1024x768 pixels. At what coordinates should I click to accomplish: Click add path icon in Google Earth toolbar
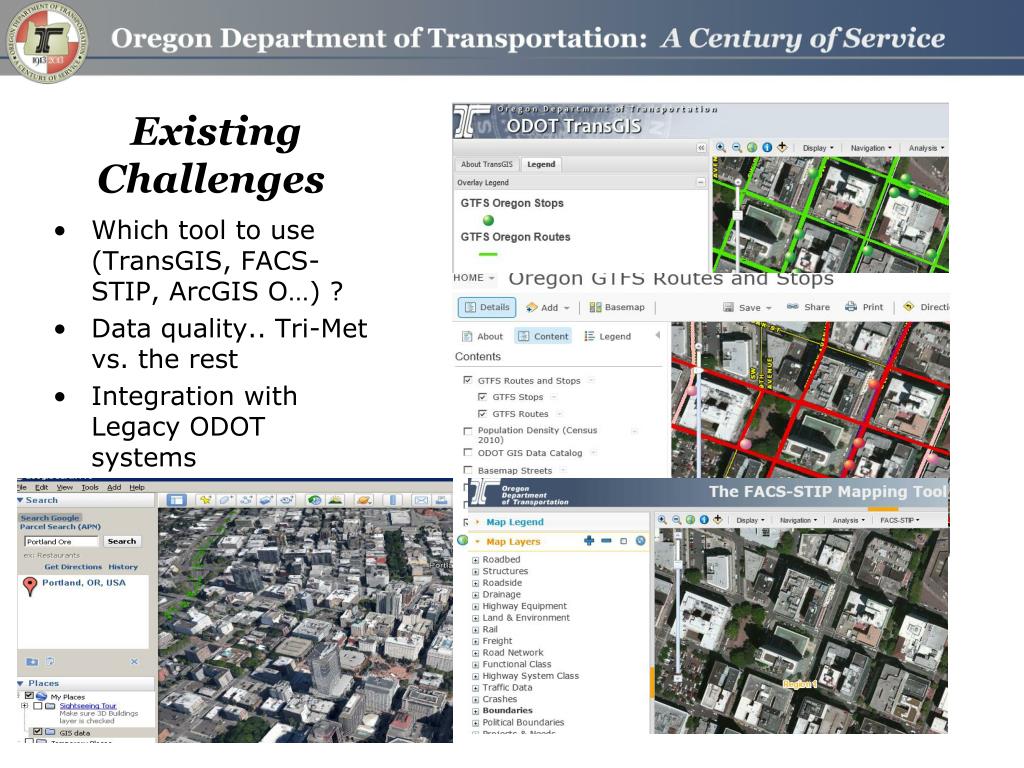246,500
